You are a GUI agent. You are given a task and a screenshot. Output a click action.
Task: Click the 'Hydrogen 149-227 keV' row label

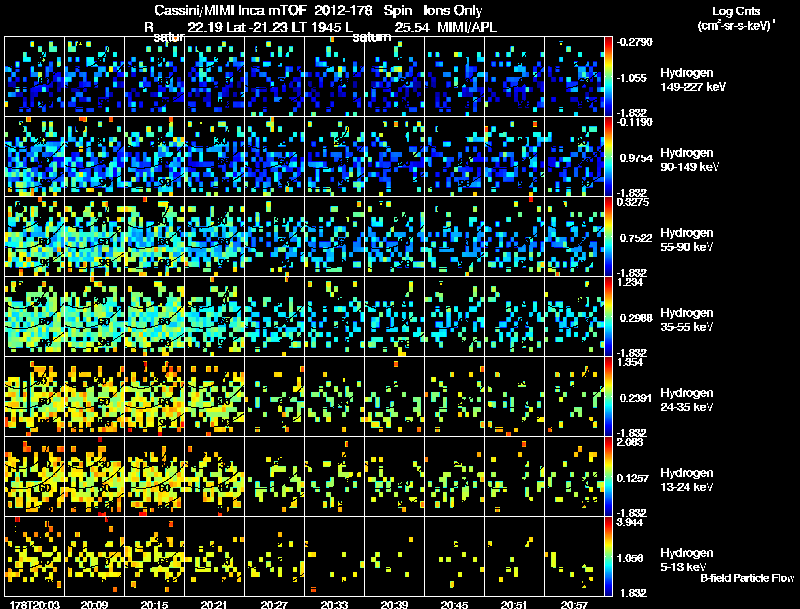click(692, 80)
